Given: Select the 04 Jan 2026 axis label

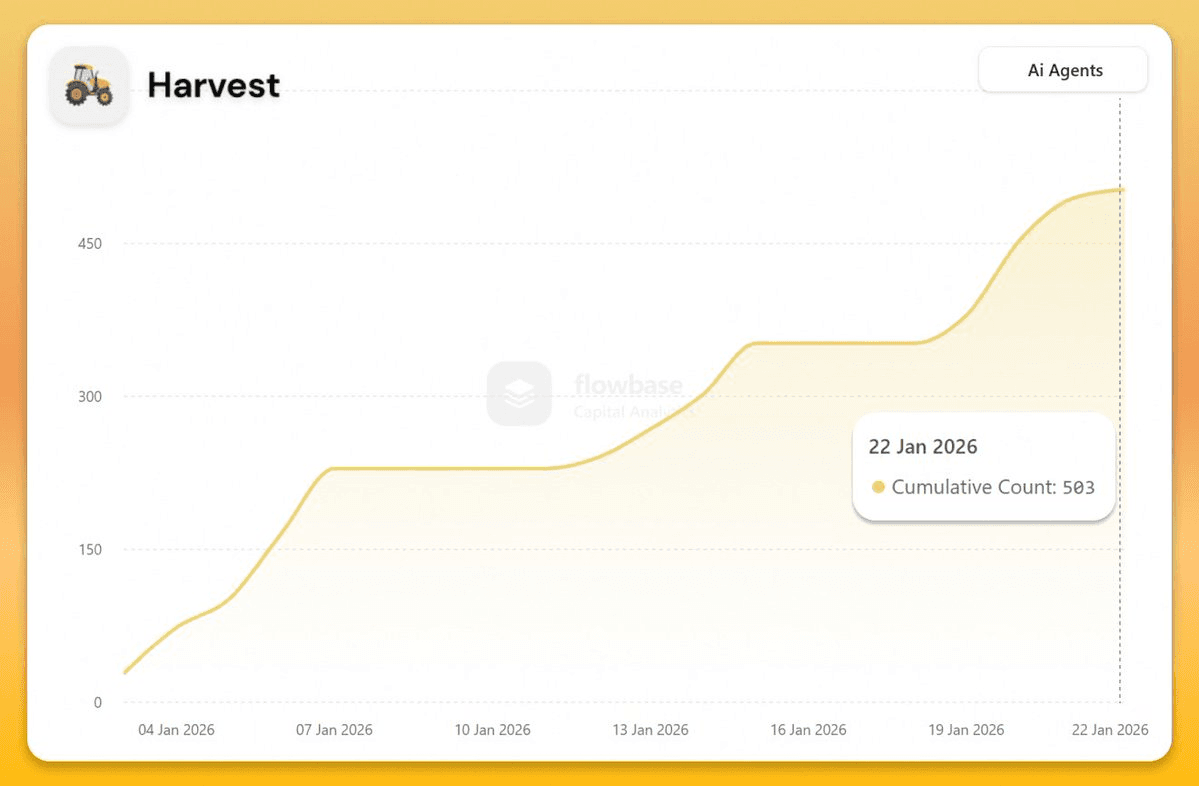Looking at the screenshot, I should point(176,730).
